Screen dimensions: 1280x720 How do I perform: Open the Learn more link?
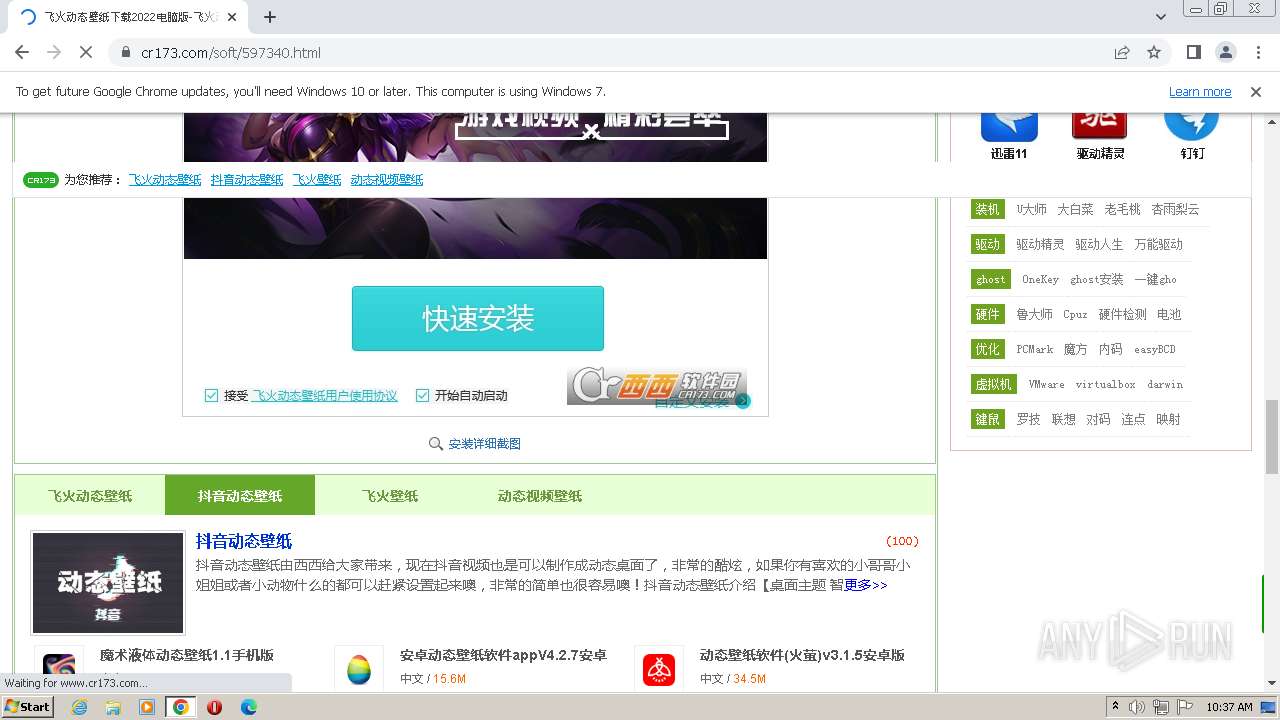pyautogui.click(x=1200, y=91)
